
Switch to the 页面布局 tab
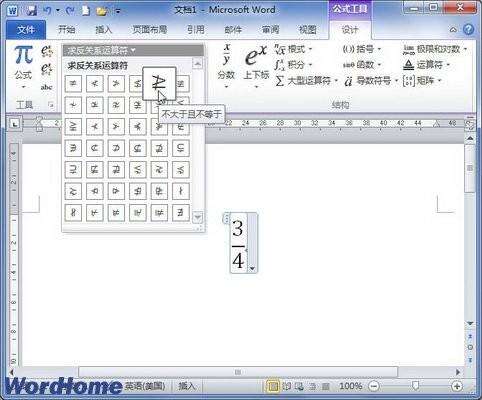[x=150, y=30]
